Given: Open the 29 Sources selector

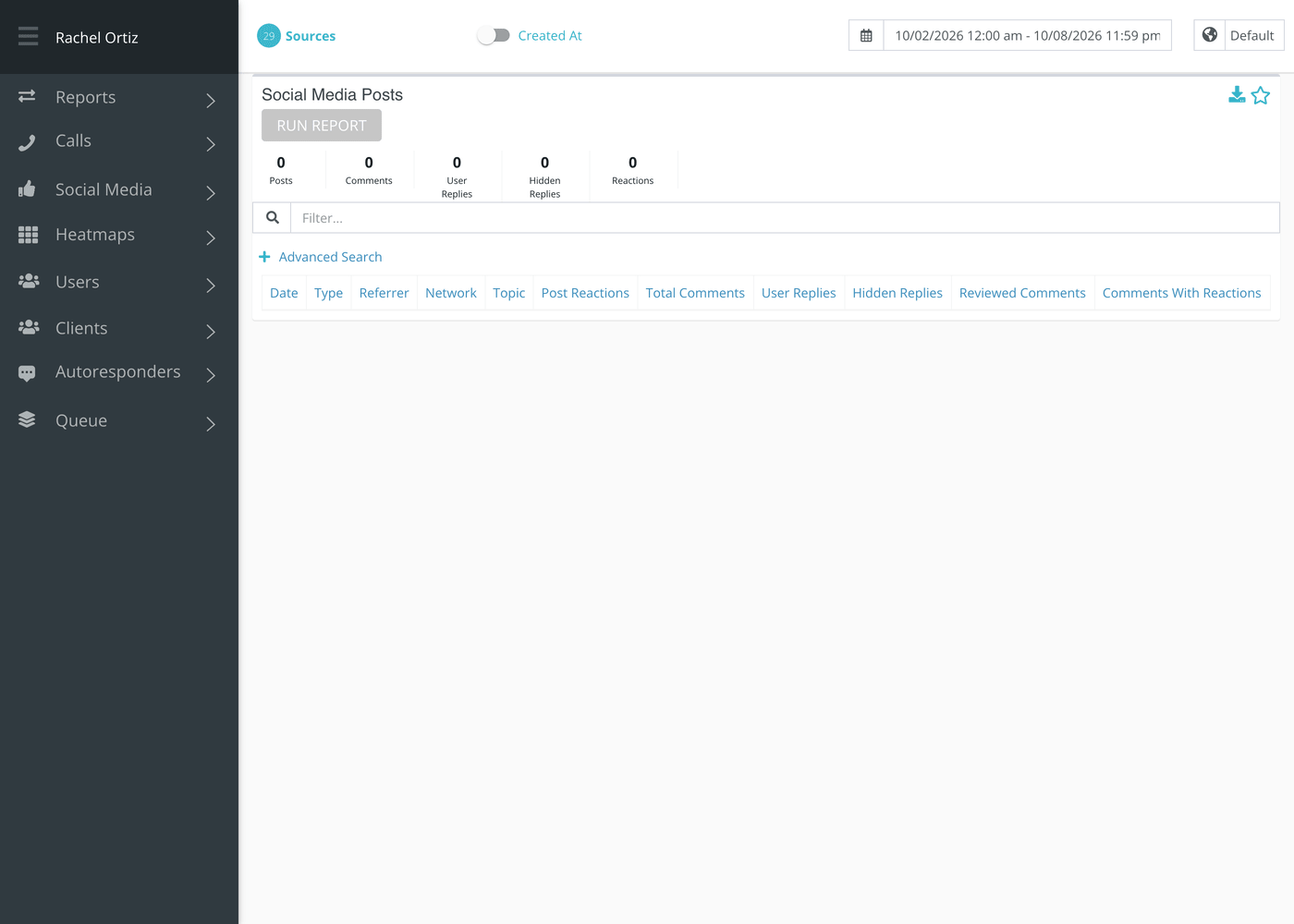Looking at the screenshot, I should [296, 36].
